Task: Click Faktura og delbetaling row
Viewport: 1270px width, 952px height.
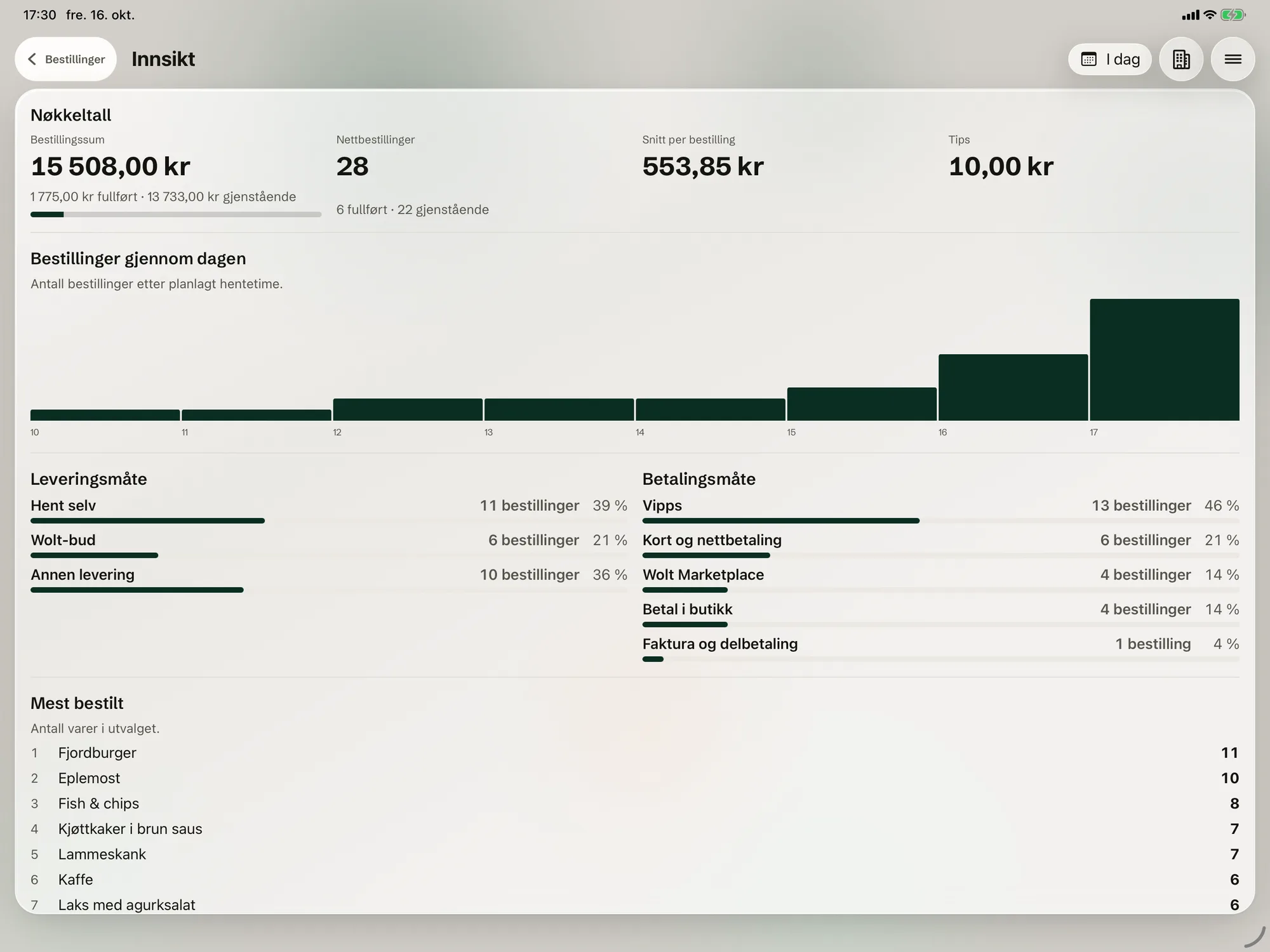Action: pyautogui.click(x=940, y=649)
